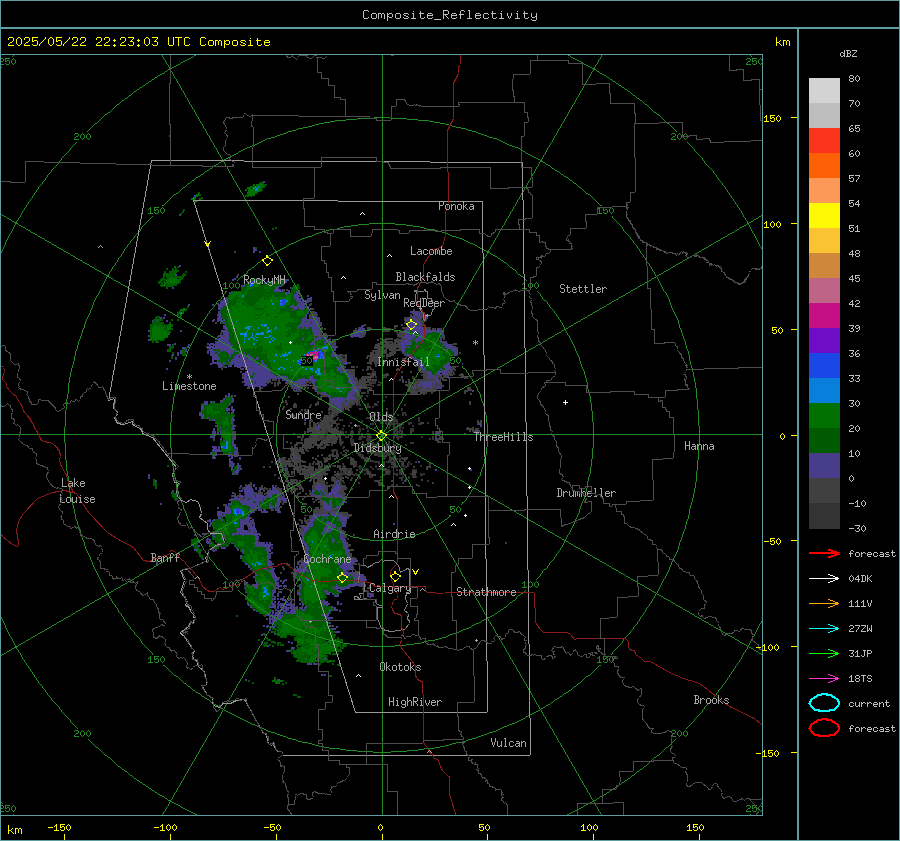Screen dimensions: 900x841
Task: Select the blue 33-36 dBZ swatch
Action: point(824,365)
